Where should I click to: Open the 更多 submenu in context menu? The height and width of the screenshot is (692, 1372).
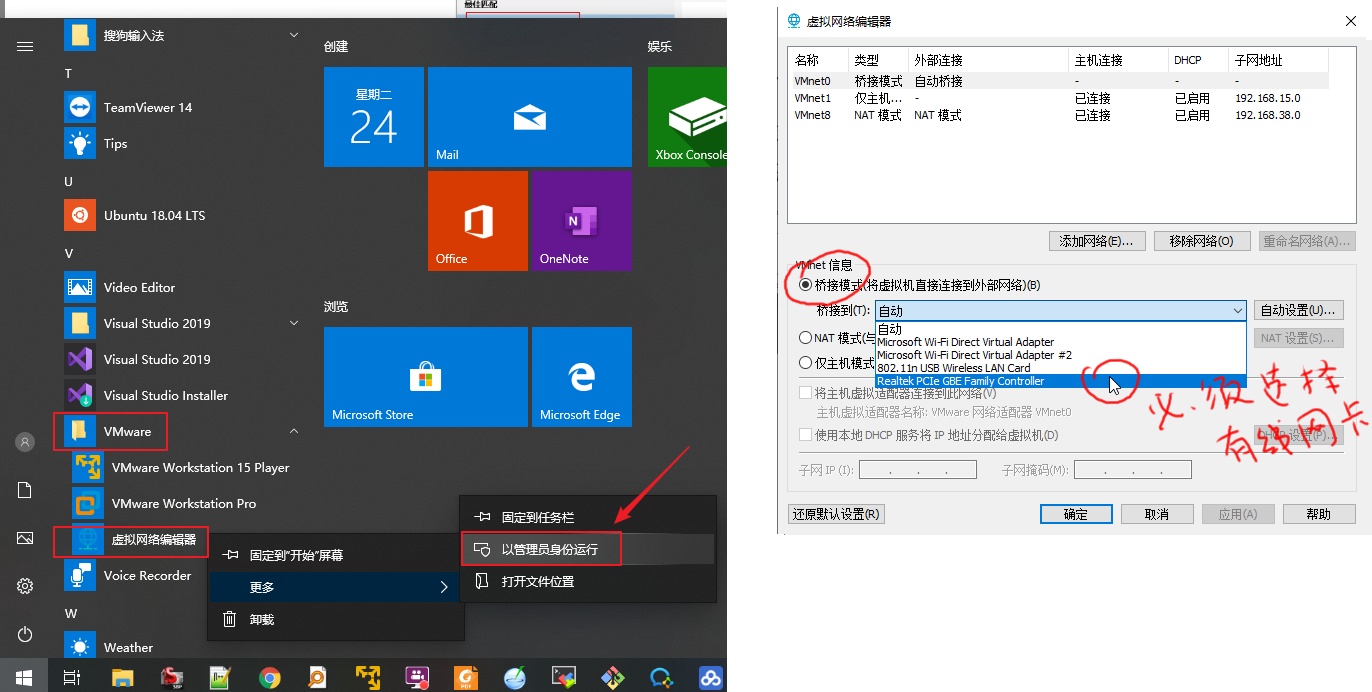coord(336,587)
